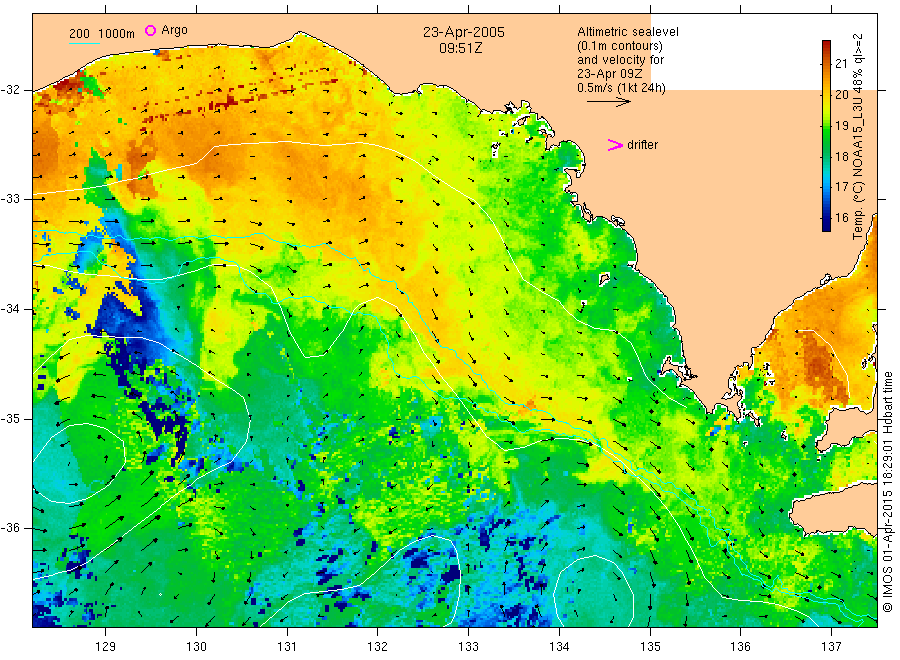This screenshot has width=900, height=660.
Task: Click the '200 1000m' depth legend text
Action: 102,34
